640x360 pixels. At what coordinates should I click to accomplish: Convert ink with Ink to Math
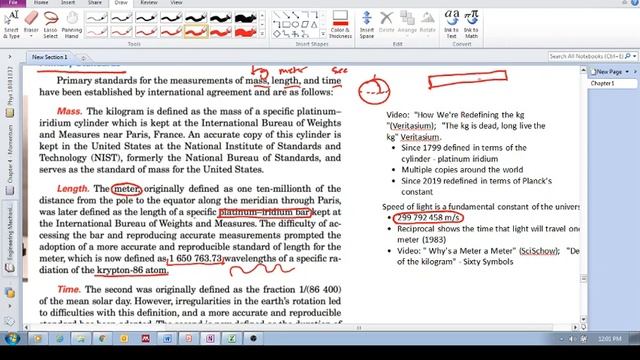(x=471, y=24)
